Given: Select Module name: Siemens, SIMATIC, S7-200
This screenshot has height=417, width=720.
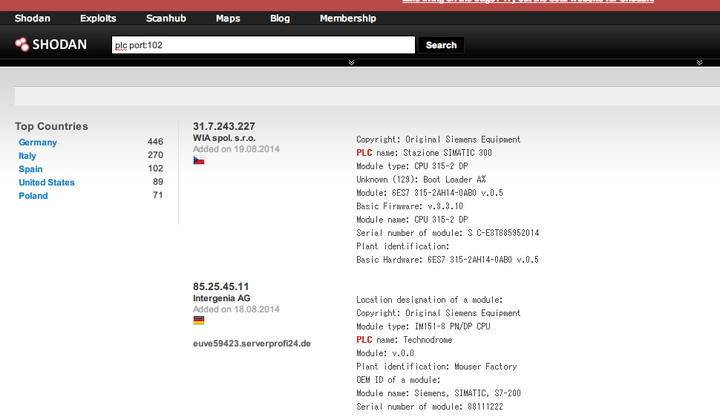Looking at the screenshot, I should pos(439,393).
